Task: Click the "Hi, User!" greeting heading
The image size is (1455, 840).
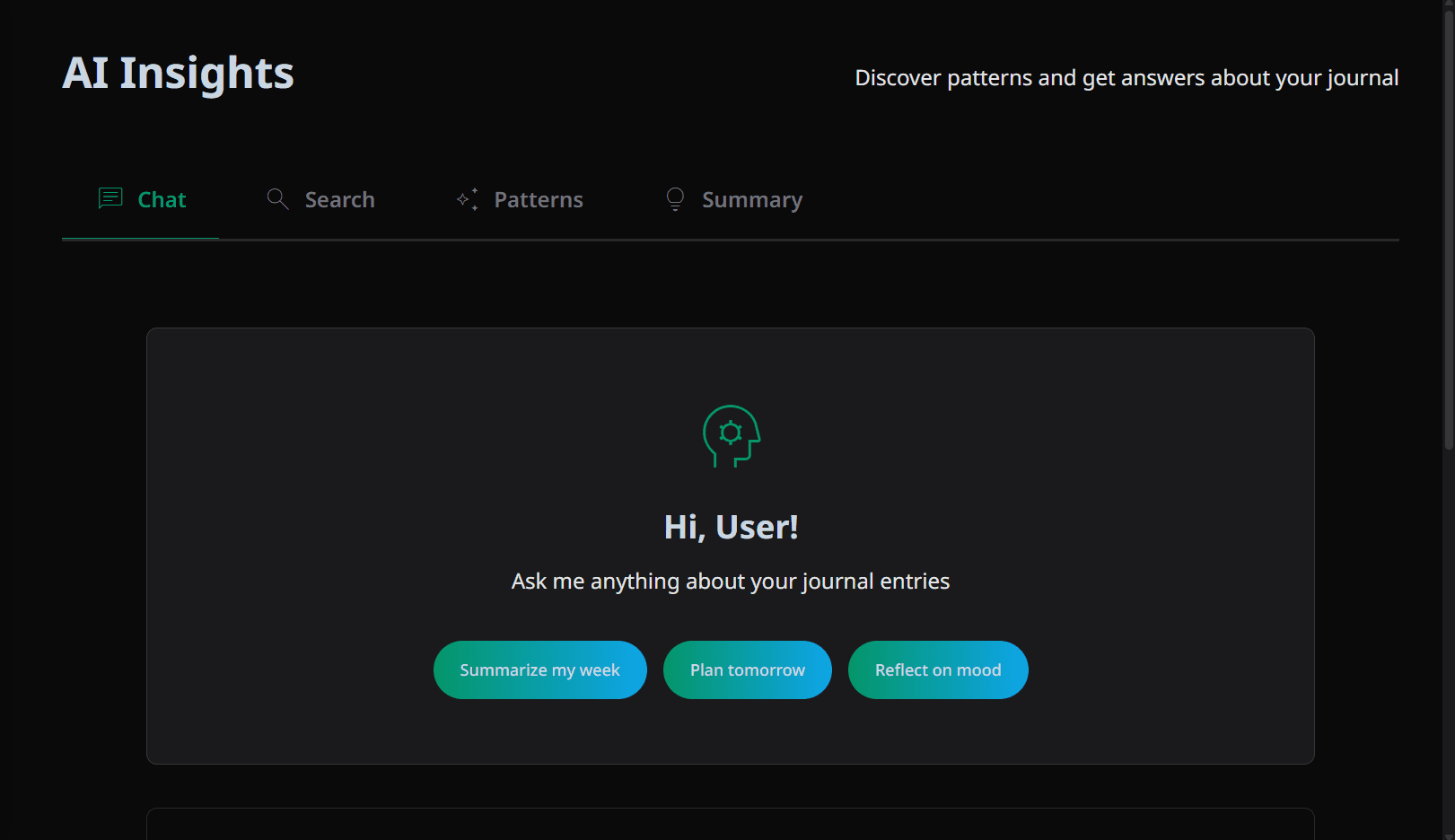Action: coord(731,527)
